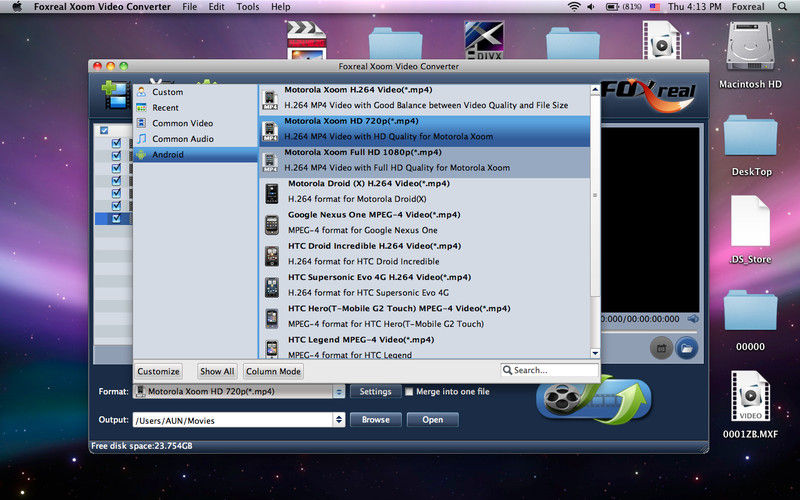Select the Recent category icon
Image resolution: width=800 pixels, height=500 pixels.
[x=142, y=108]
